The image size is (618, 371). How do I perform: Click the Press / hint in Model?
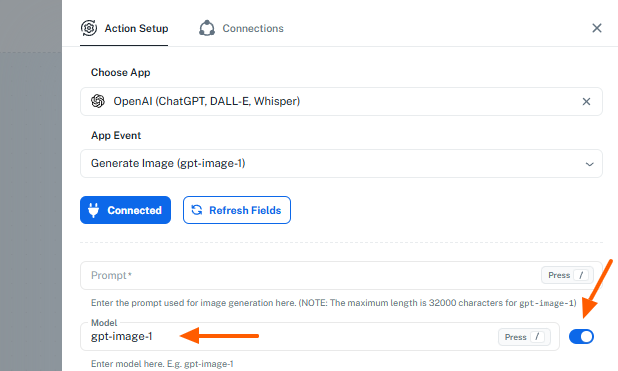(x=524, y=337)
